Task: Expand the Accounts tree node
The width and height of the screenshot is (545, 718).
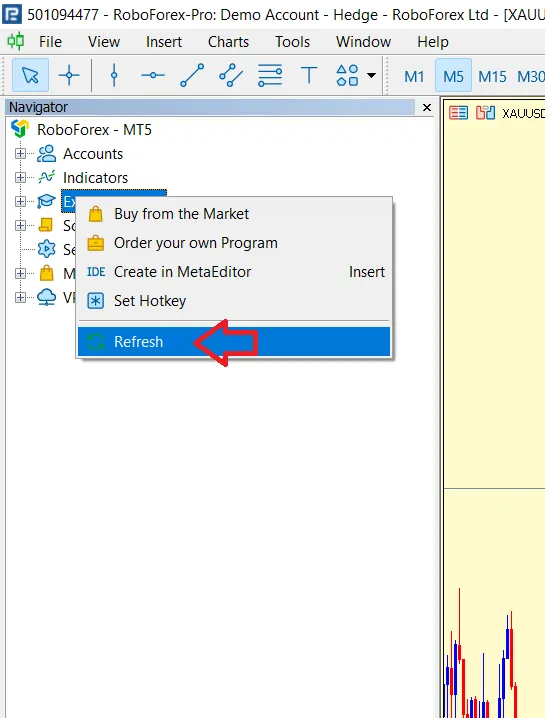Action: (20, 153)
